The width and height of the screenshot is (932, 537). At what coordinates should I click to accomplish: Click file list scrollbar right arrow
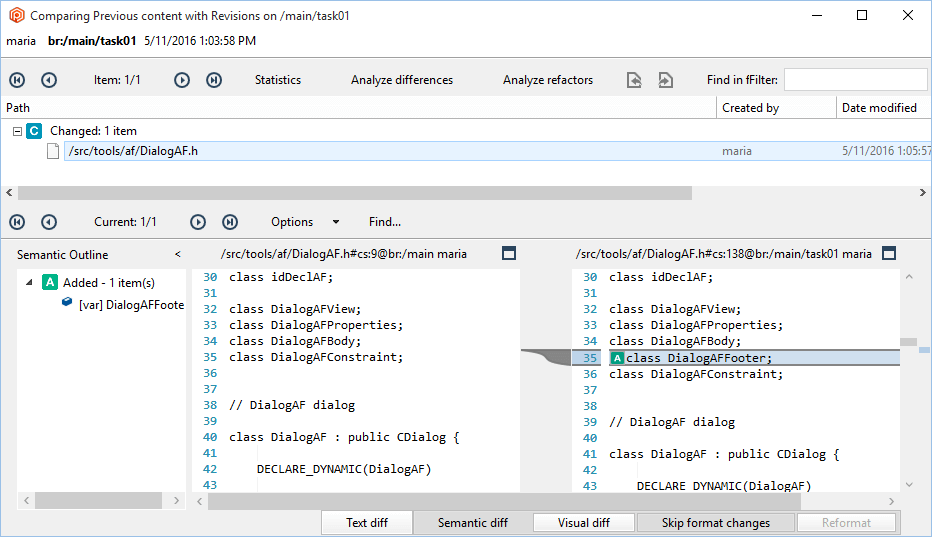pyautogui.click(x=922, y=193)
